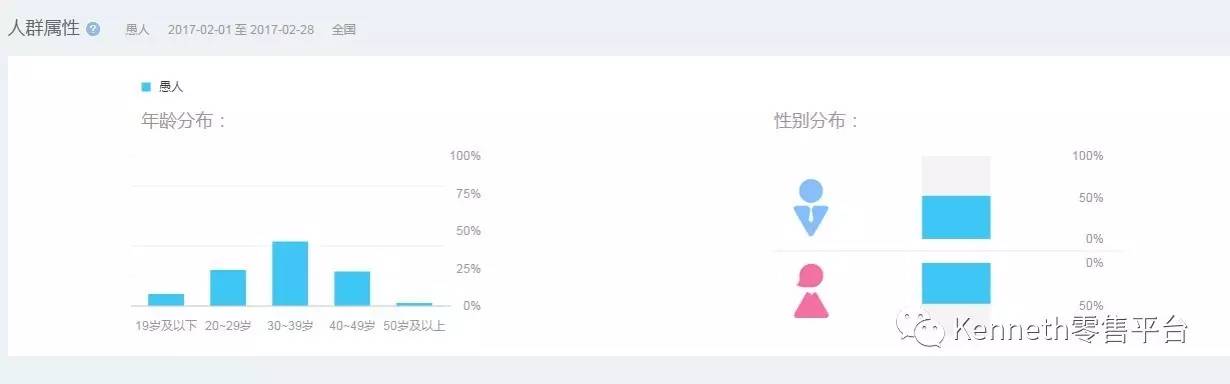Open the 全国 region selector
Screen dimensions: 1230x384
(x=344, y=30)
